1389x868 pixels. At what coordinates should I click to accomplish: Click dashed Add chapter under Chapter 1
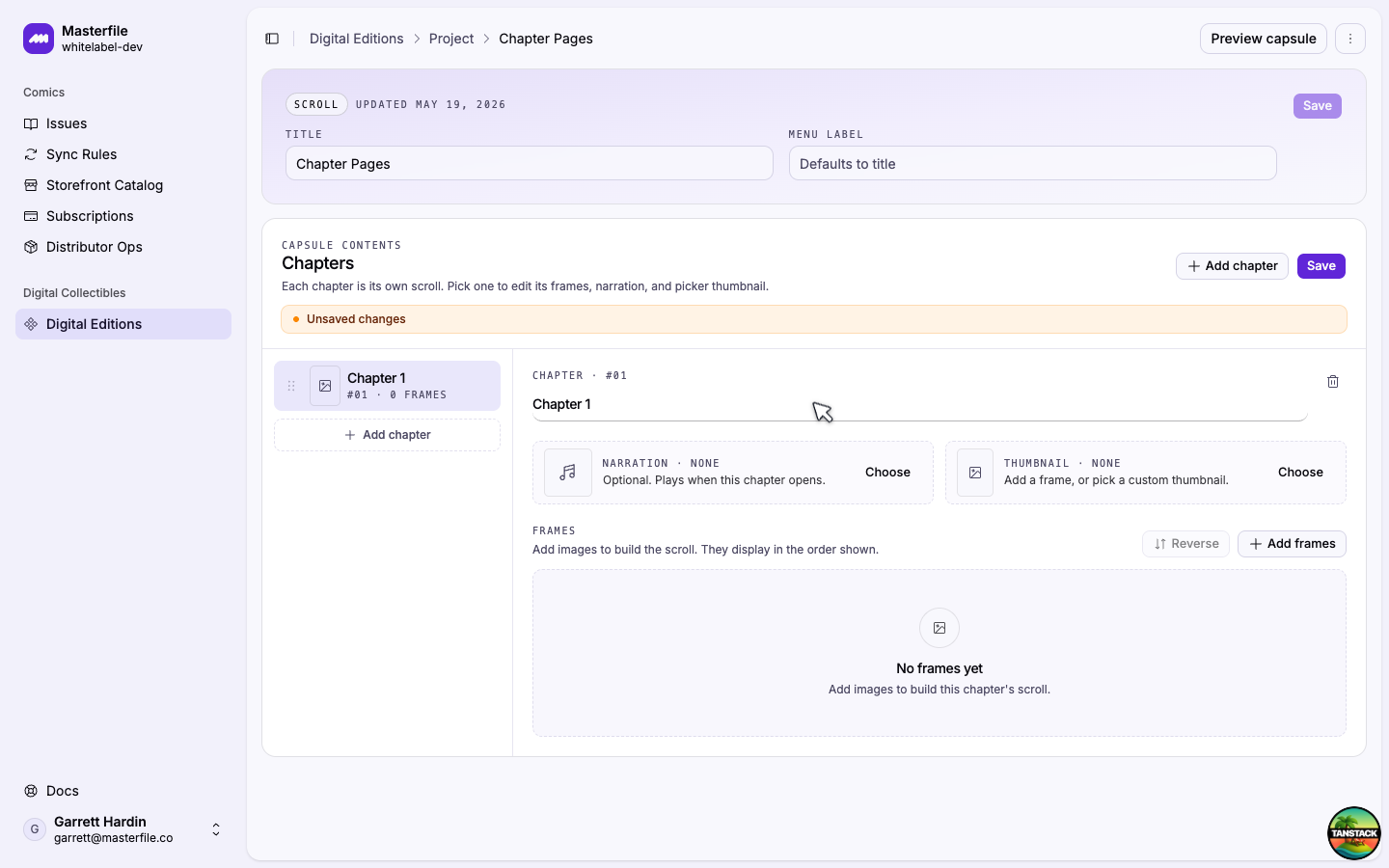click(387, 435)
